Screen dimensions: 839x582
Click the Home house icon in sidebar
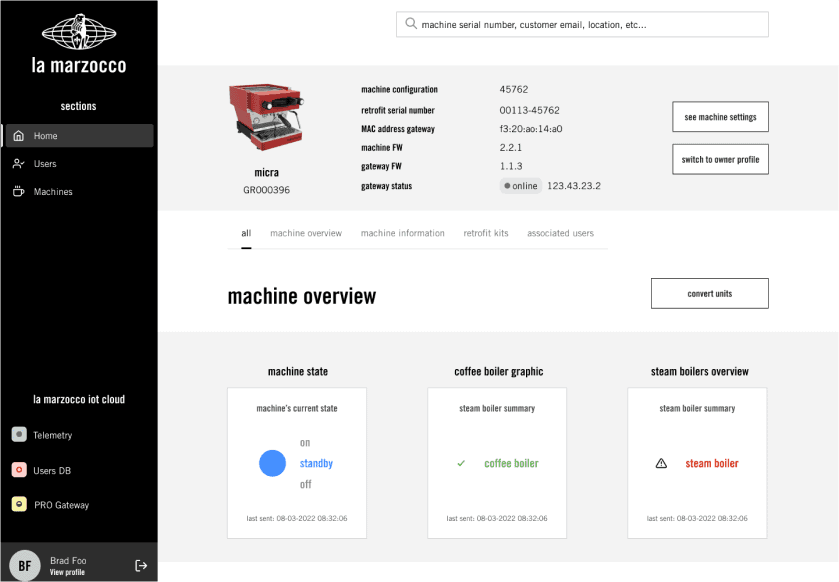pos(19,136)
